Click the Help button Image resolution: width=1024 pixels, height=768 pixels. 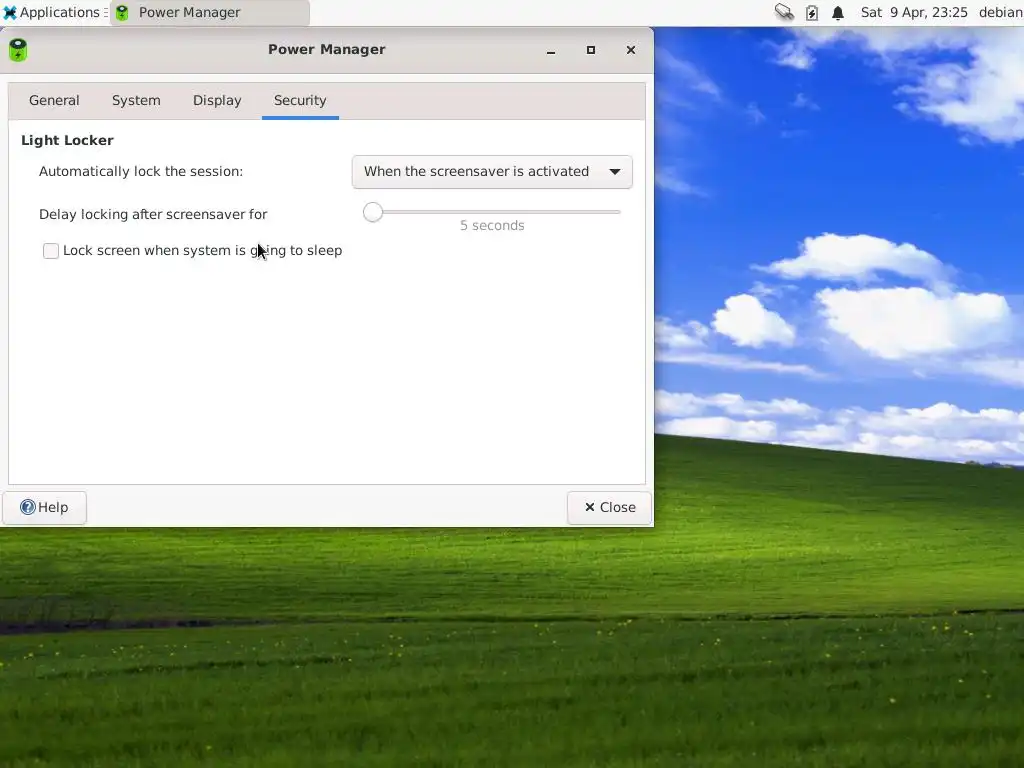click(44, 507)
